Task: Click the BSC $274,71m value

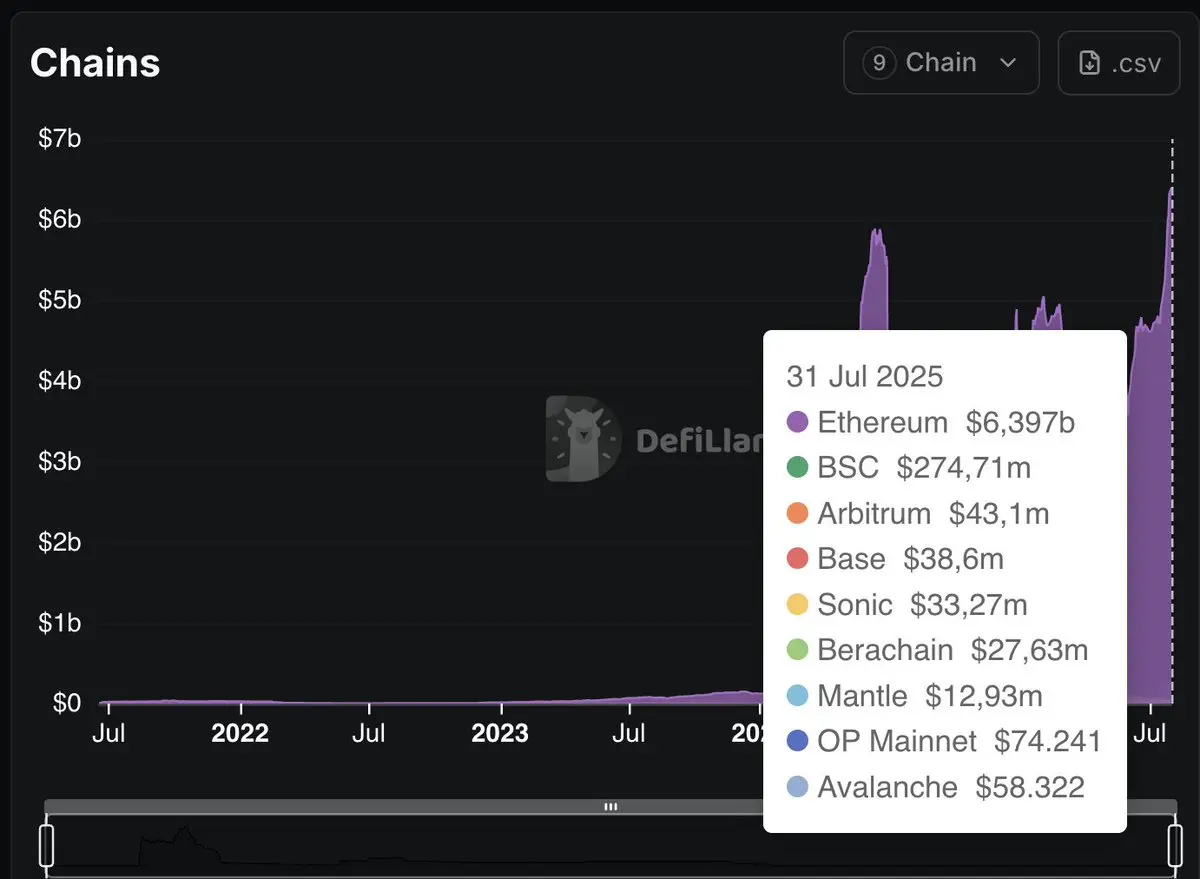Action: pos(964,468)
